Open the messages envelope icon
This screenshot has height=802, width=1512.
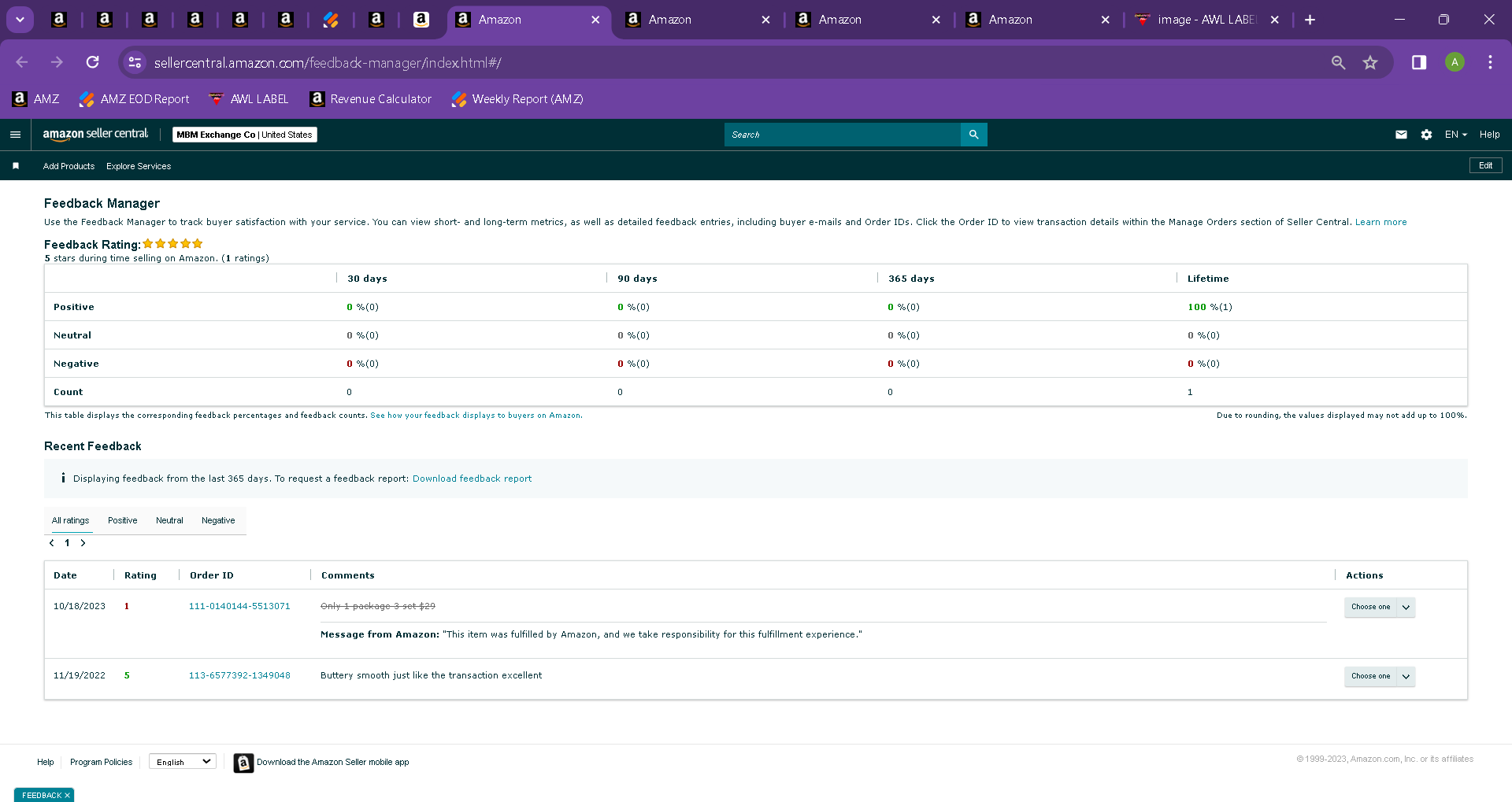pyautogui.click(x=1401, y=135)
